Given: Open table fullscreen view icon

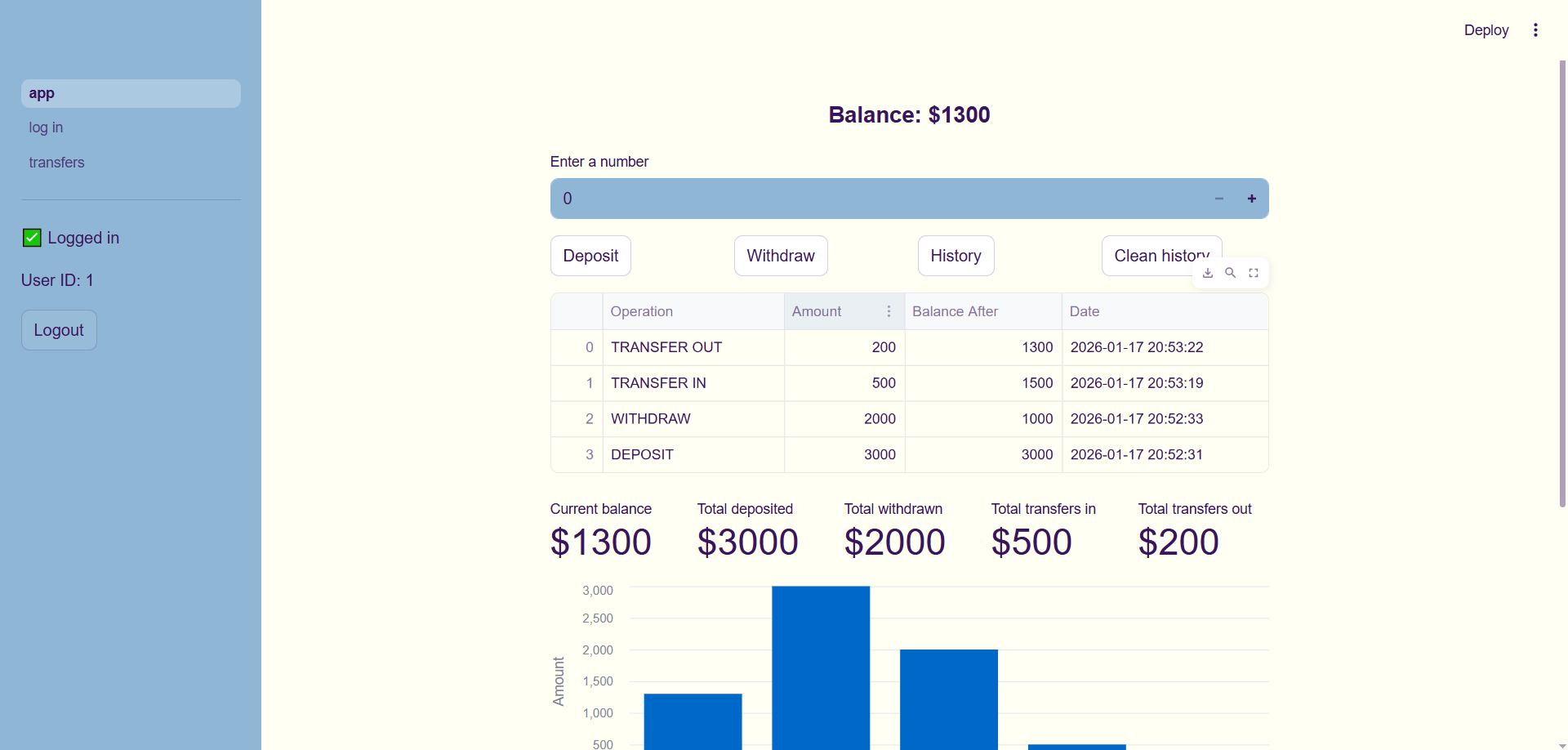Looking at the screenshot, I should click(x=1254, y=273).
